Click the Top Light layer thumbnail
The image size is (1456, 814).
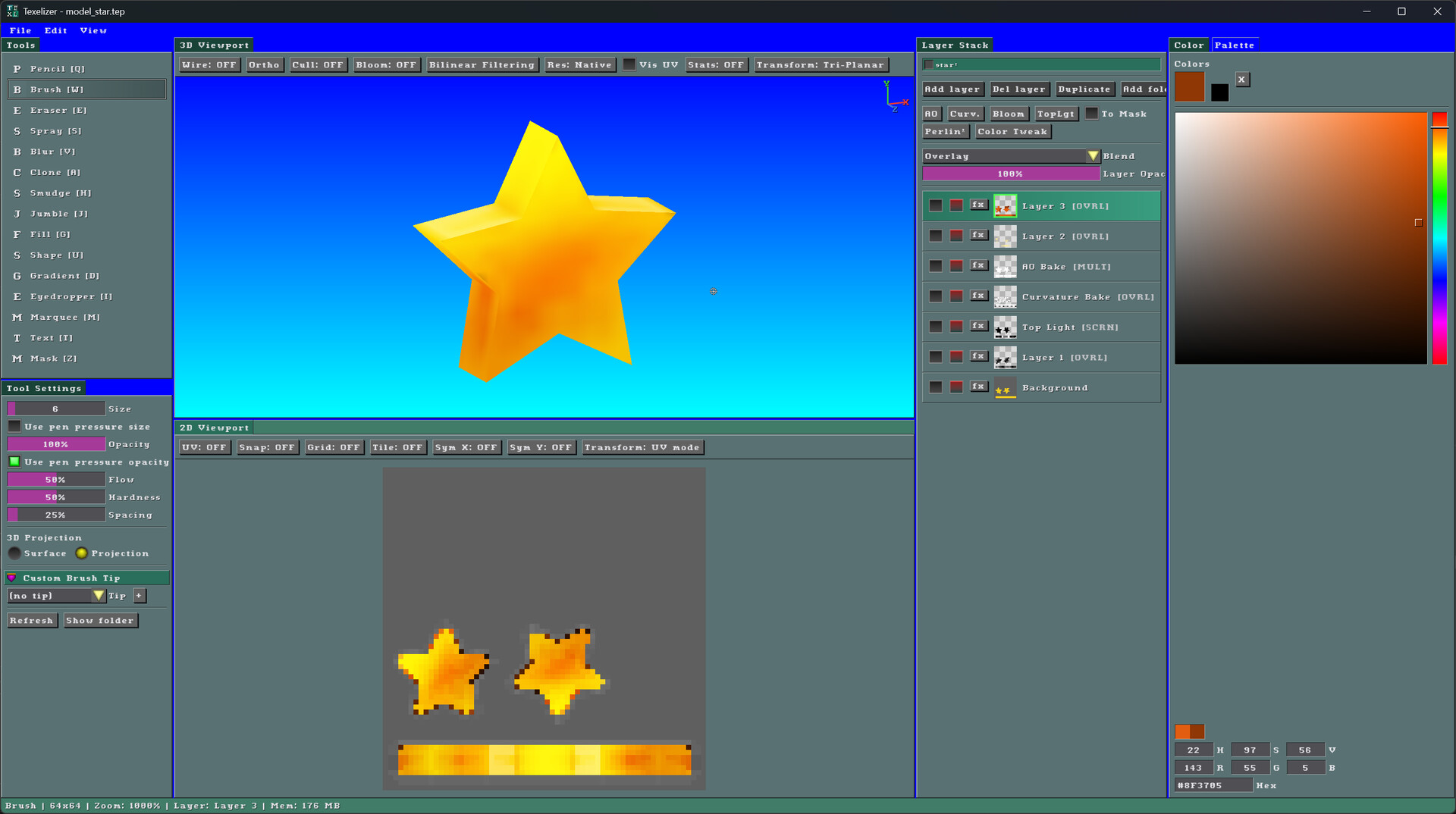(1005, 327)
